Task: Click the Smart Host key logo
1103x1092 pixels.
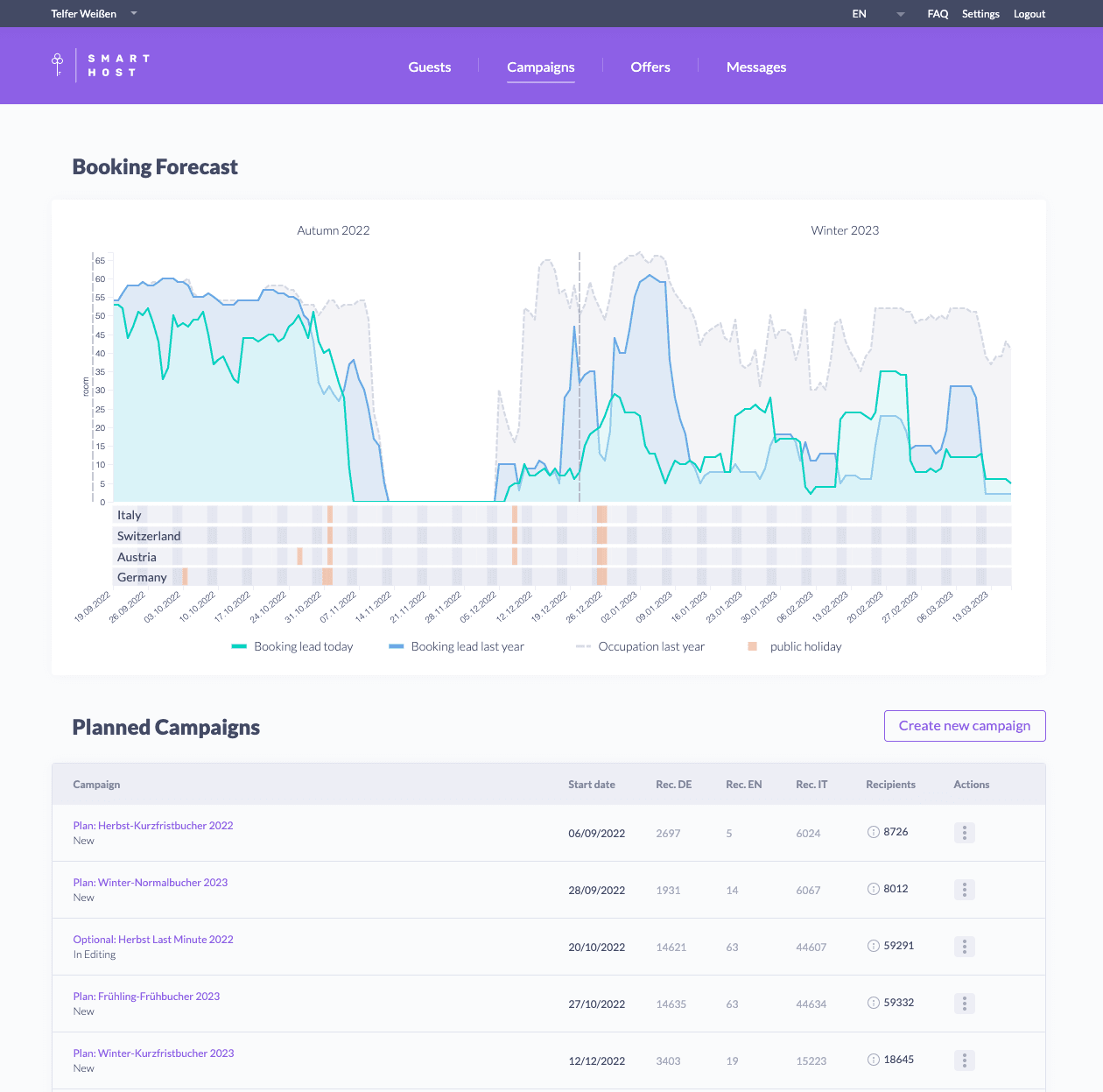Action: (58, 65)
